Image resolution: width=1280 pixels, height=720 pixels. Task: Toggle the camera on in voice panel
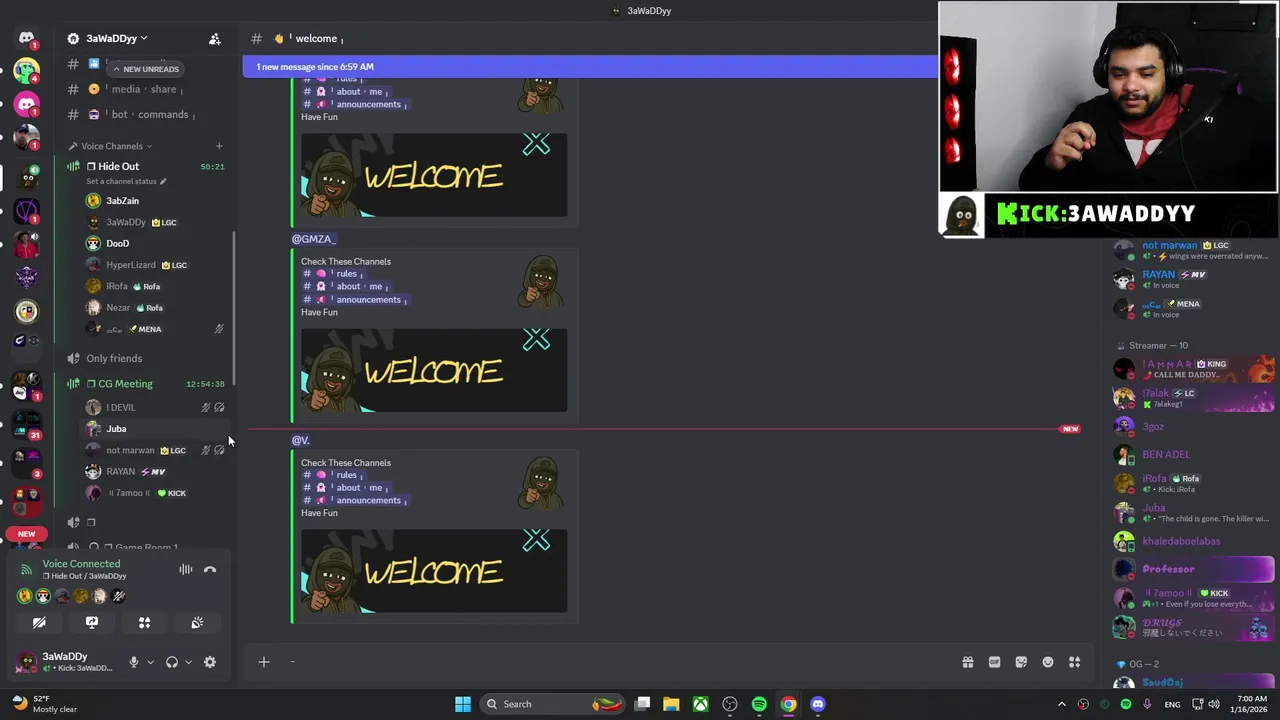pos(39,622)
